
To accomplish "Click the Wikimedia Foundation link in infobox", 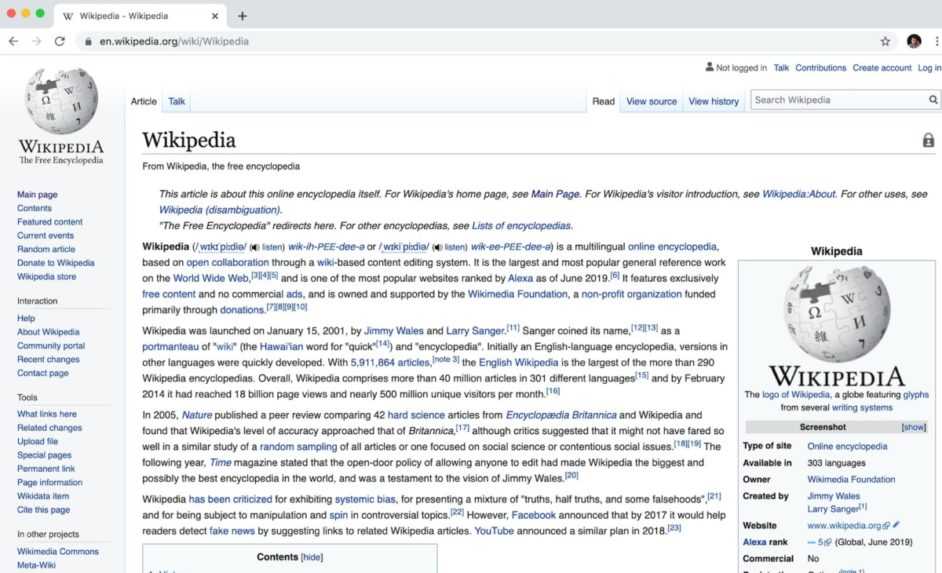I will pyautogui.click(x=851, y=479).
